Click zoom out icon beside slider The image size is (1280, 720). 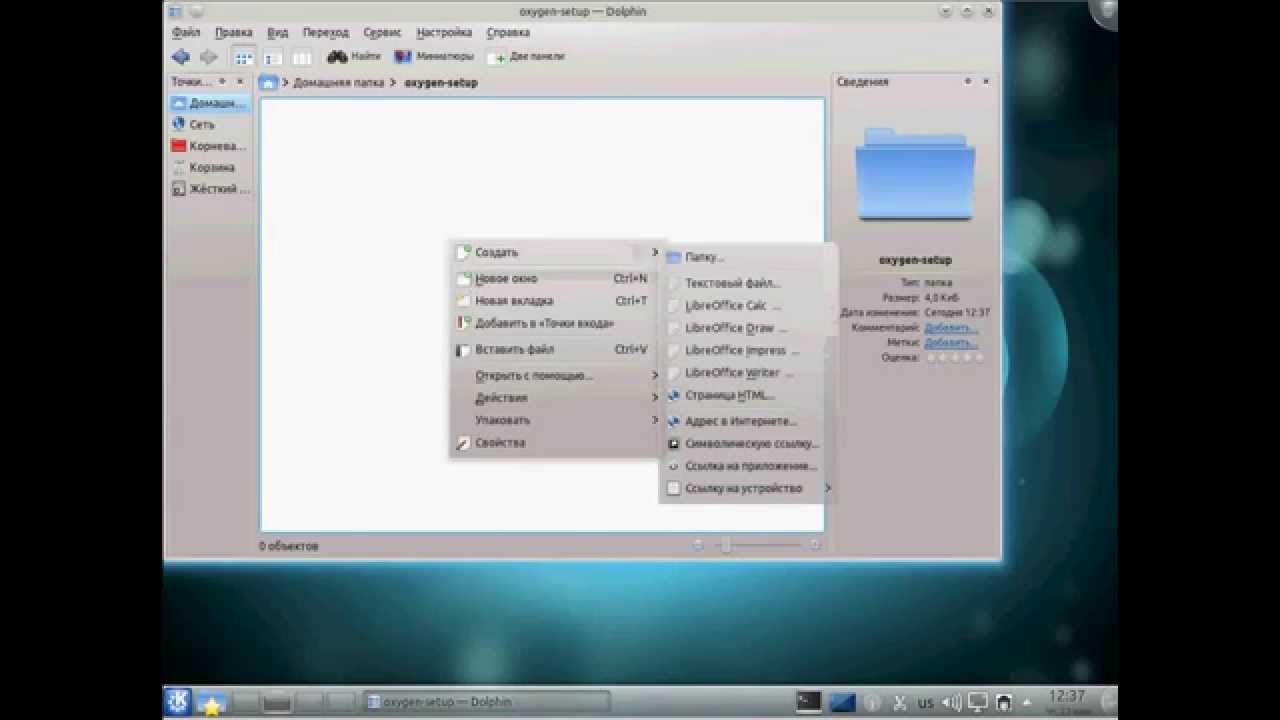(x=698, y=545)
